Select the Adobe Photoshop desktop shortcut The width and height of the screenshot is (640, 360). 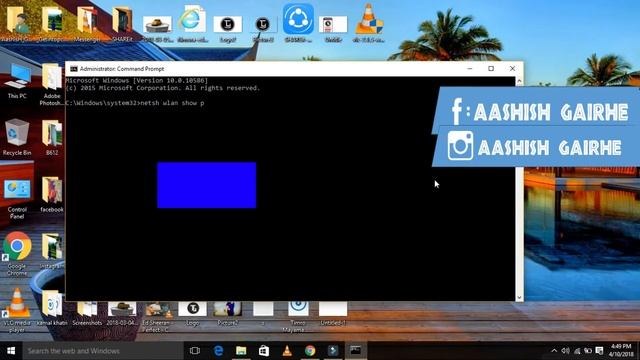(x=52, y=84)
